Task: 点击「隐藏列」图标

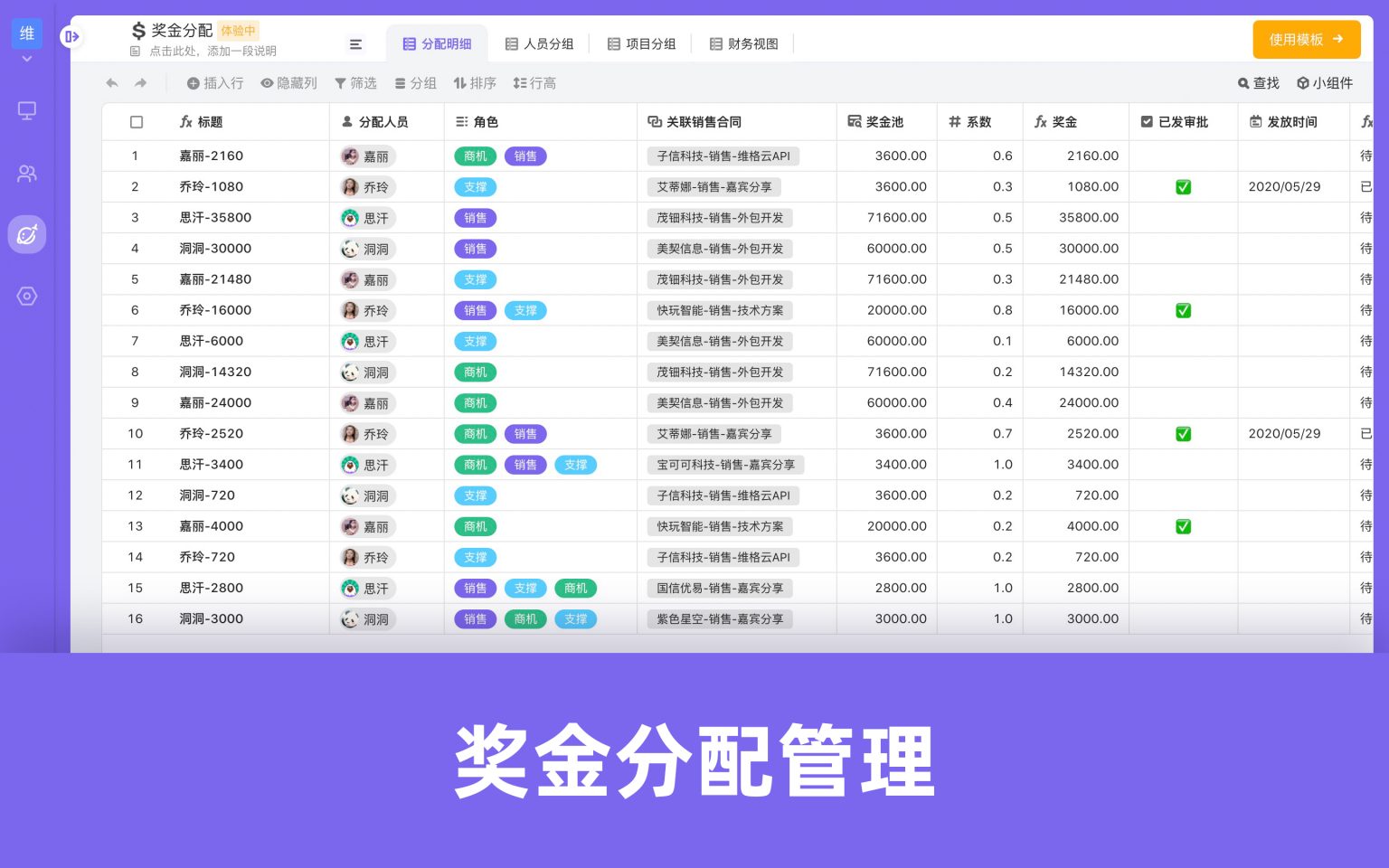Action: (x=266, y=83)
